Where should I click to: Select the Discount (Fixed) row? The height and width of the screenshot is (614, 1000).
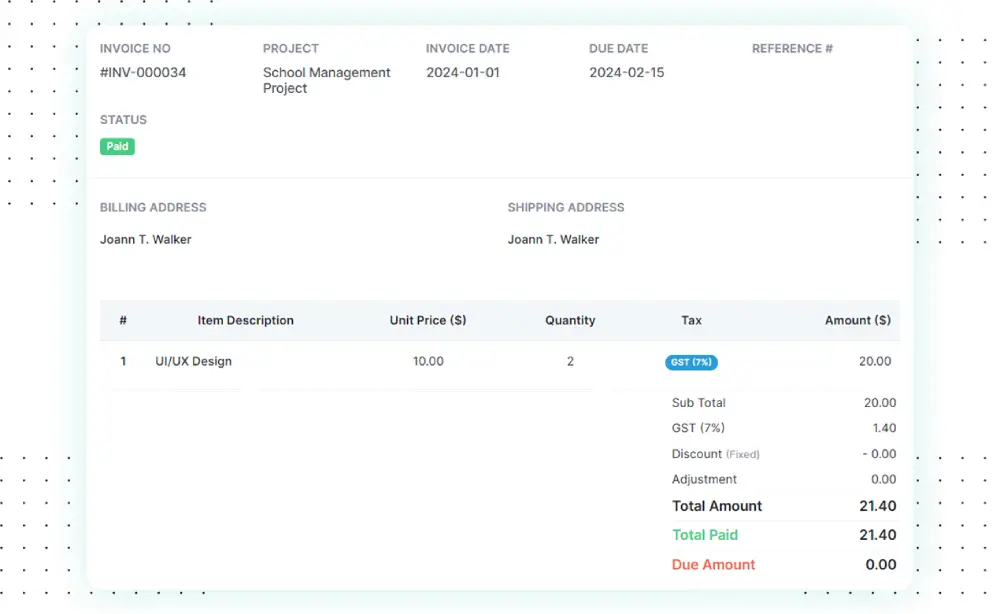click(x=716, y=453)
